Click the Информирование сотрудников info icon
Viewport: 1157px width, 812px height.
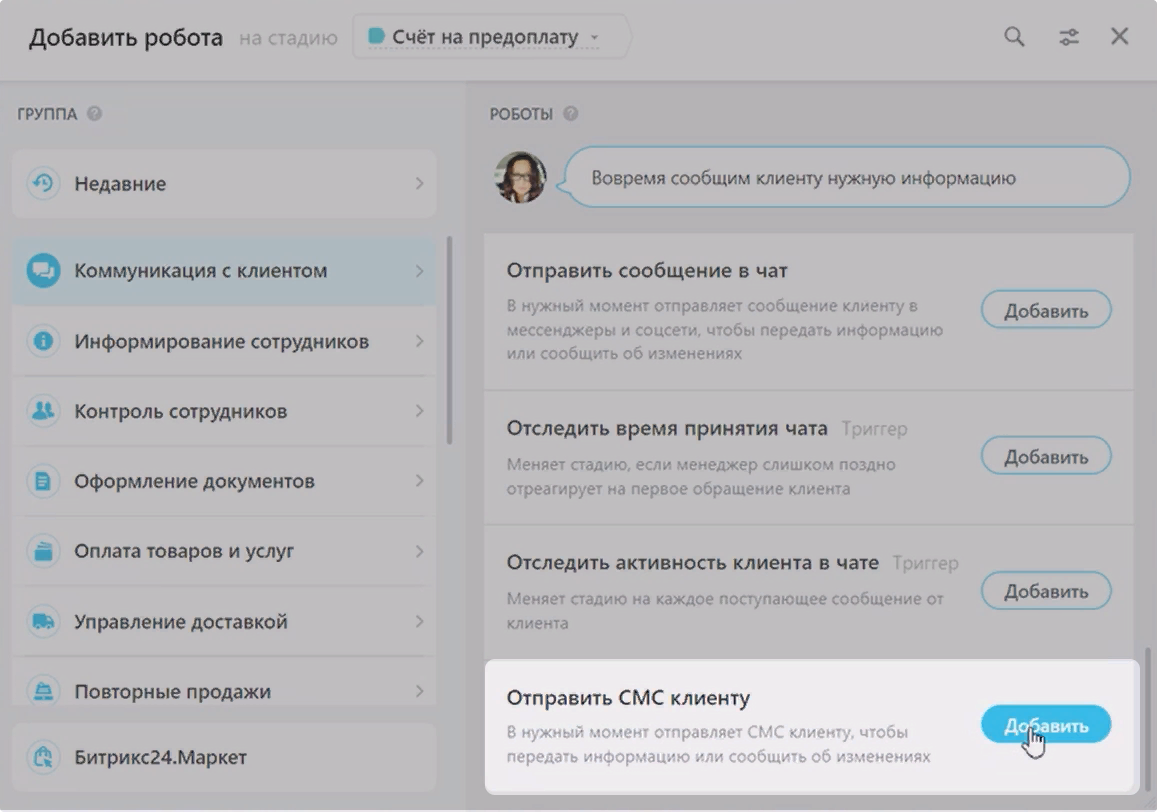(43, 341)
